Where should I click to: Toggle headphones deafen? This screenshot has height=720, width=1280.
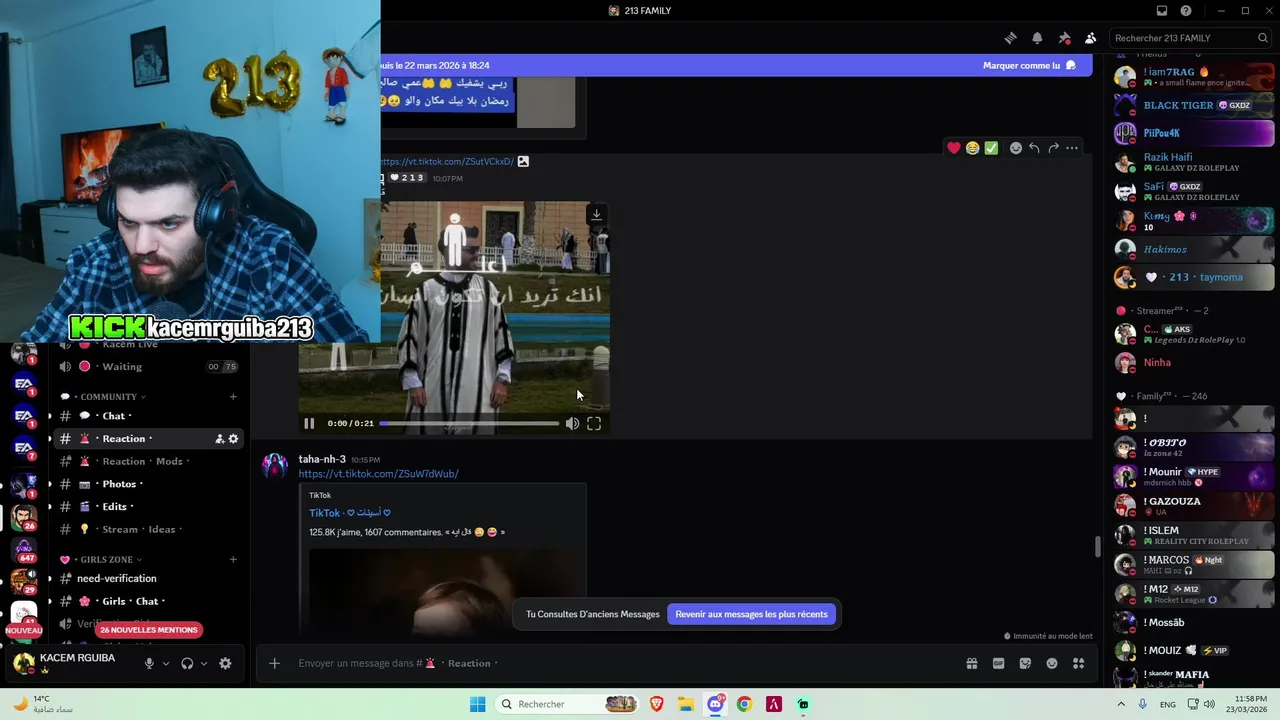(x=187, y=663)
